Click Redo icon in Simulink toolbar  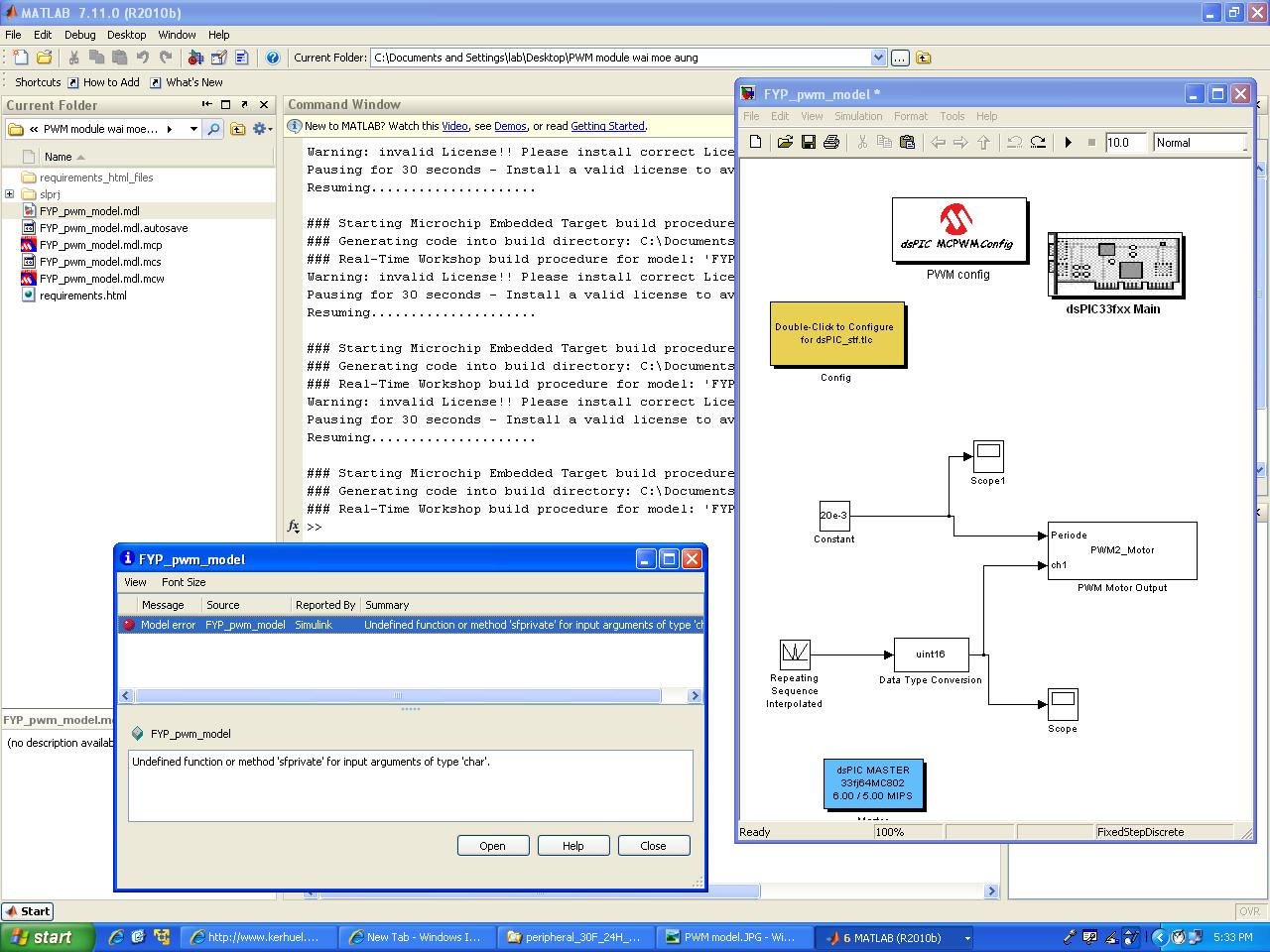(1038, 143)
